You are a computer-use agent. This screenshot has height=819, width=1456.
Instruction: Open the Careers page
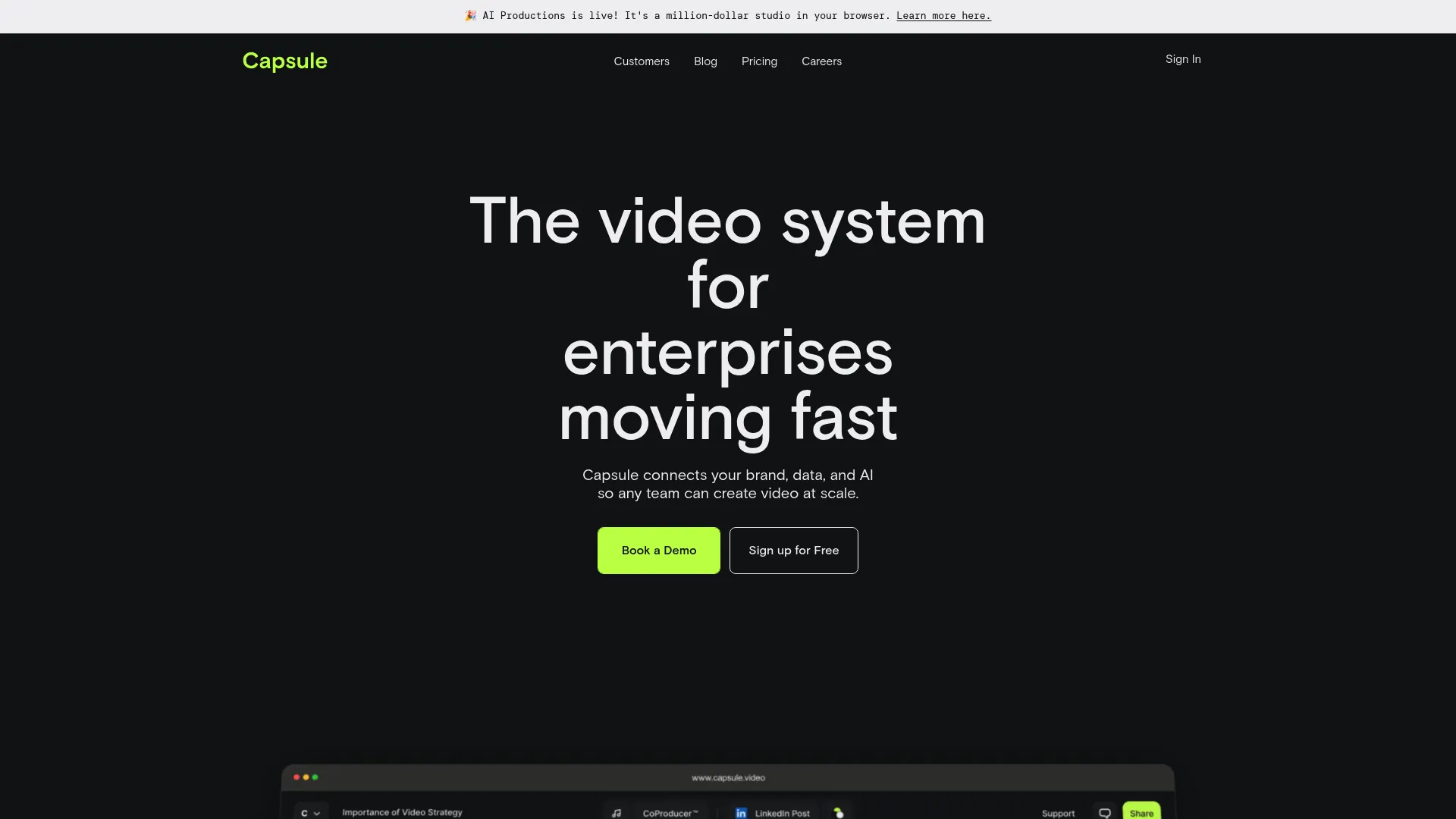coord(821,61)
